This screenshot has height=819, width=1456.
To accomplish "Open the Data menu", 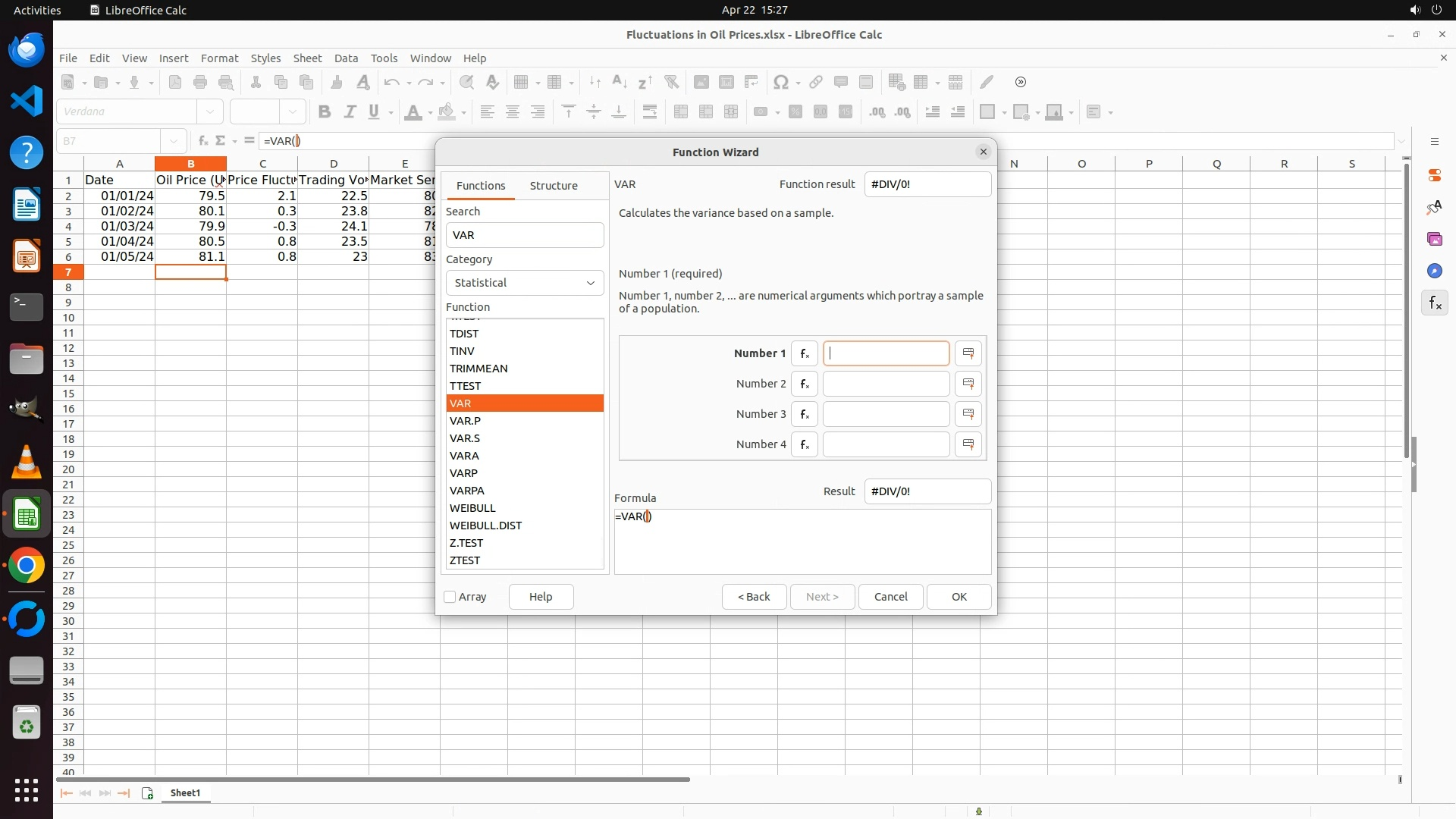I will click(x=346, y=58).
